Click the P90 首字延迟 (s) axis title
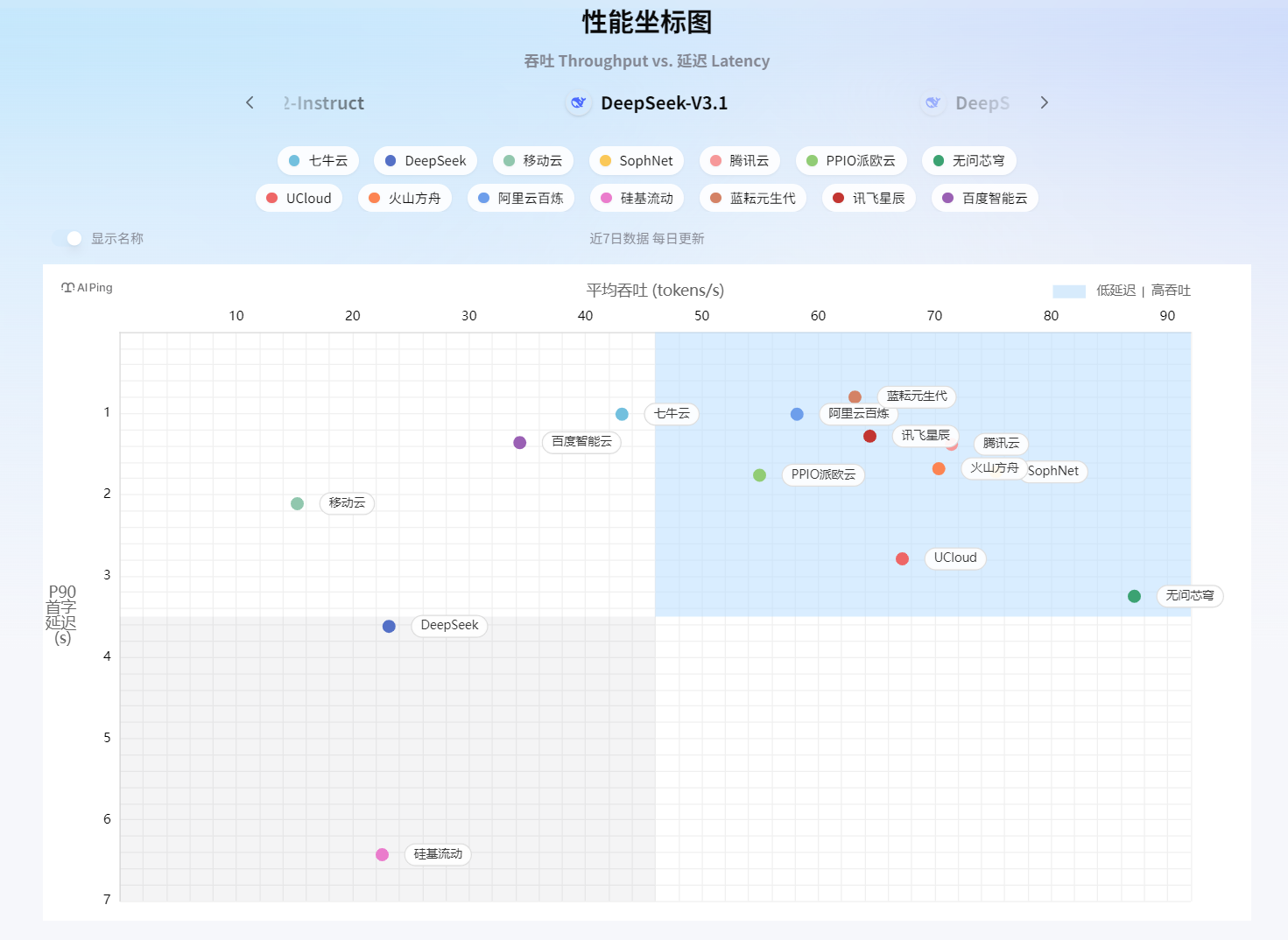 (62, 615)
